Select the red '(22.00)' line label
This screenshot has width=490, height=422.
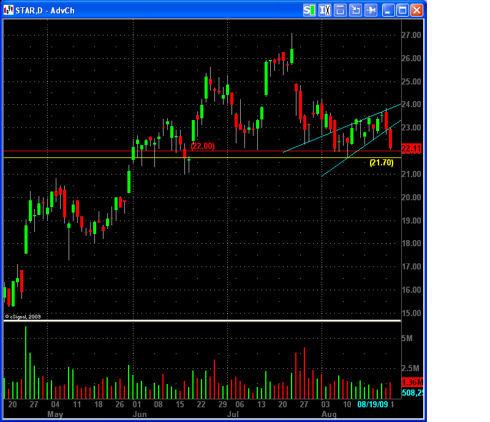203,146
